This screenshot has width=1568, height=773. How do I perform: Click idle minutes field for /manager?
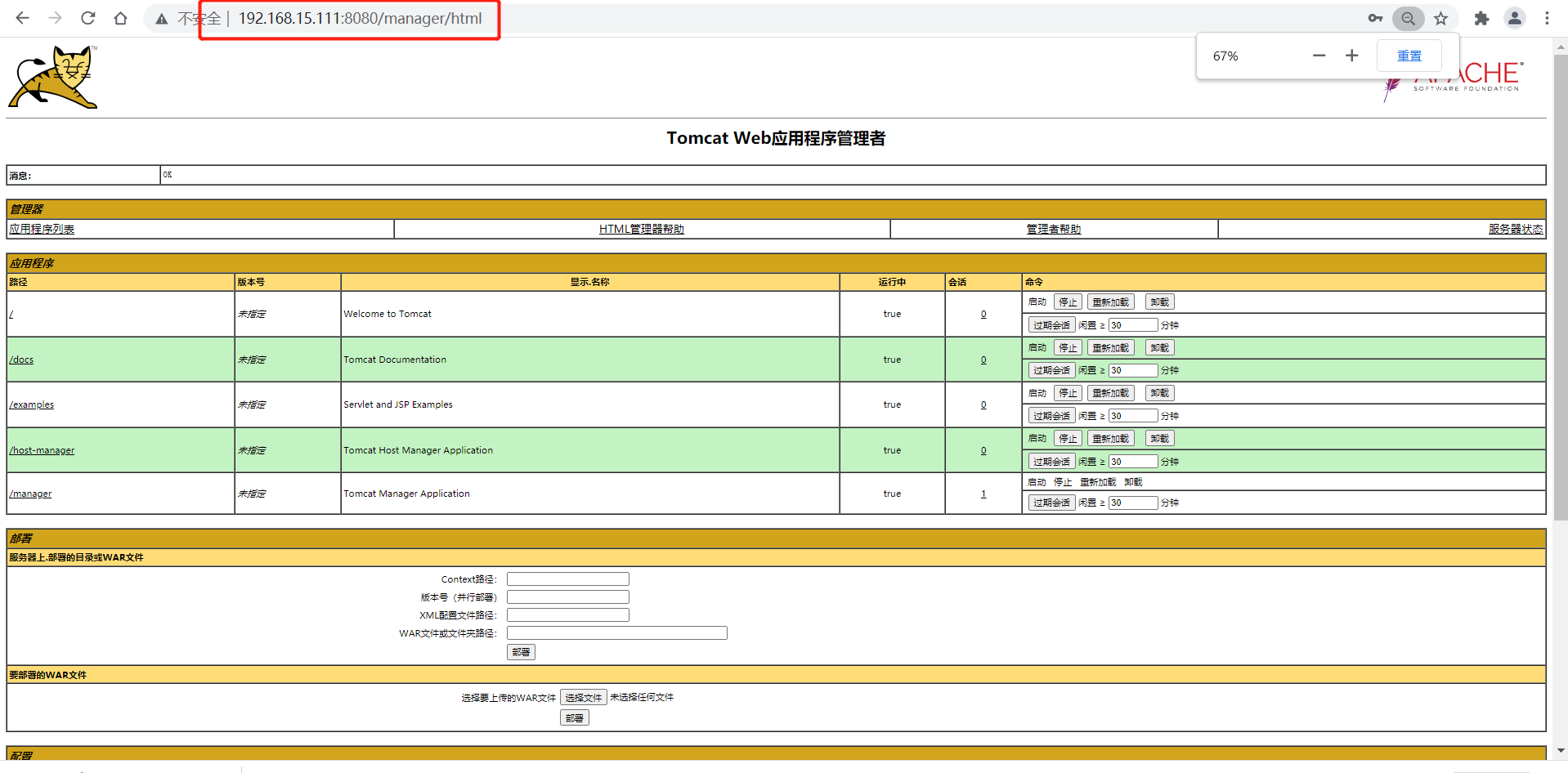click(x=1133, y=503)
